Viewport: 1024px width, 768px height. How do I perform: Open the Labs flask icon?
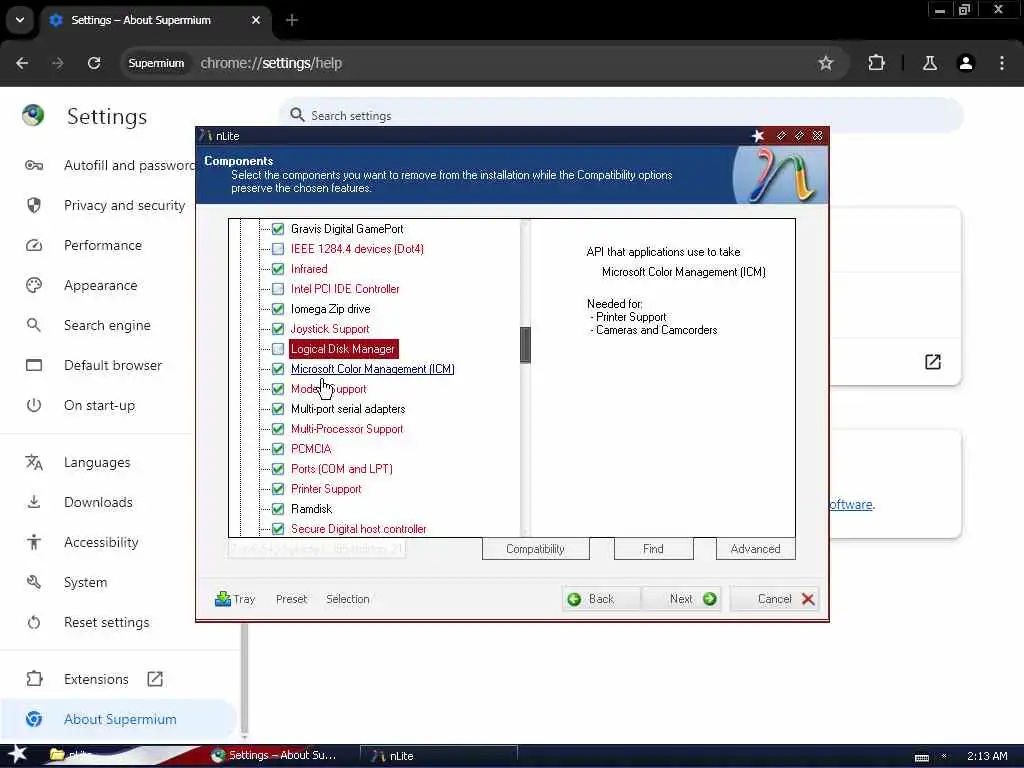[x=929, y=63]
